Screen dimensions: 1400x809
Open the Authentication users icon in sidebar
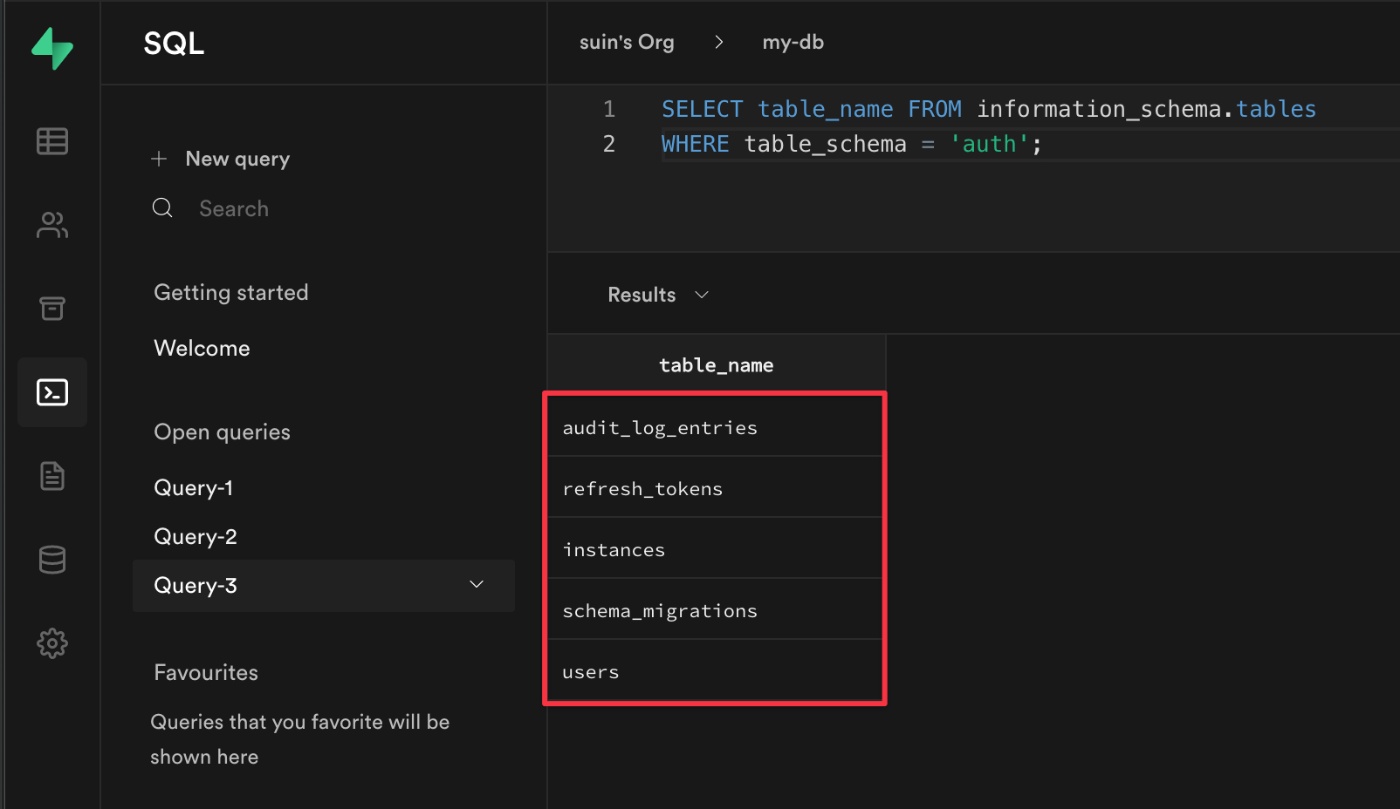52,225
